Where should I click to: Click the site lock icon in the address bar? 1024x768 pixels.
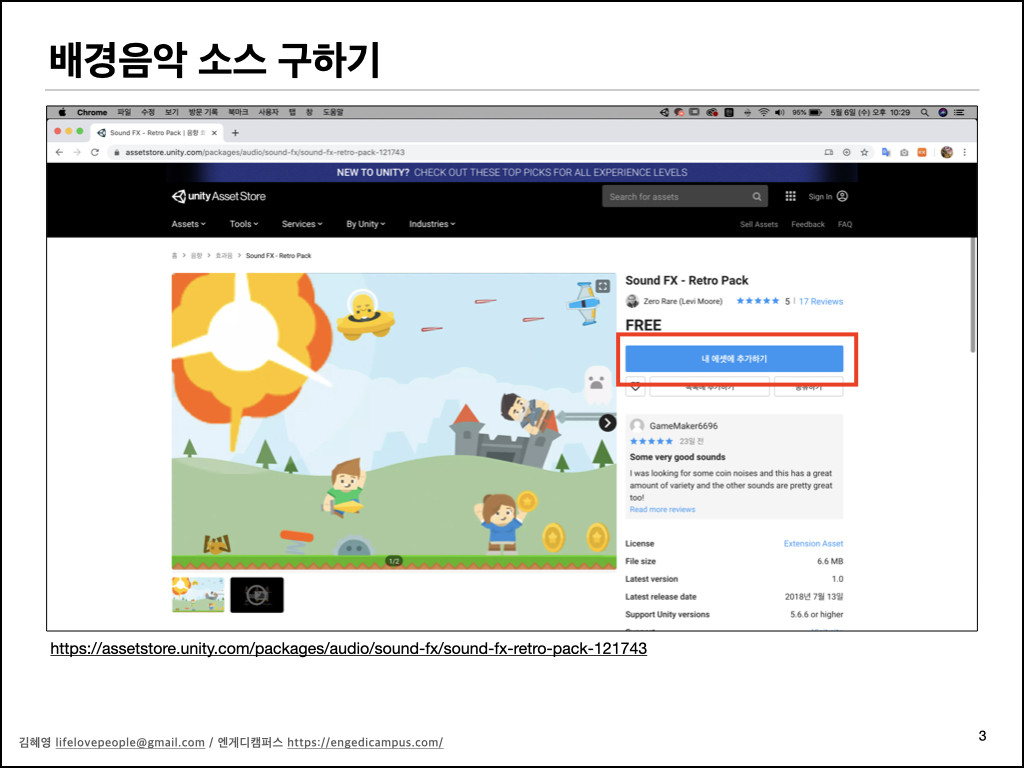(116, 152)
